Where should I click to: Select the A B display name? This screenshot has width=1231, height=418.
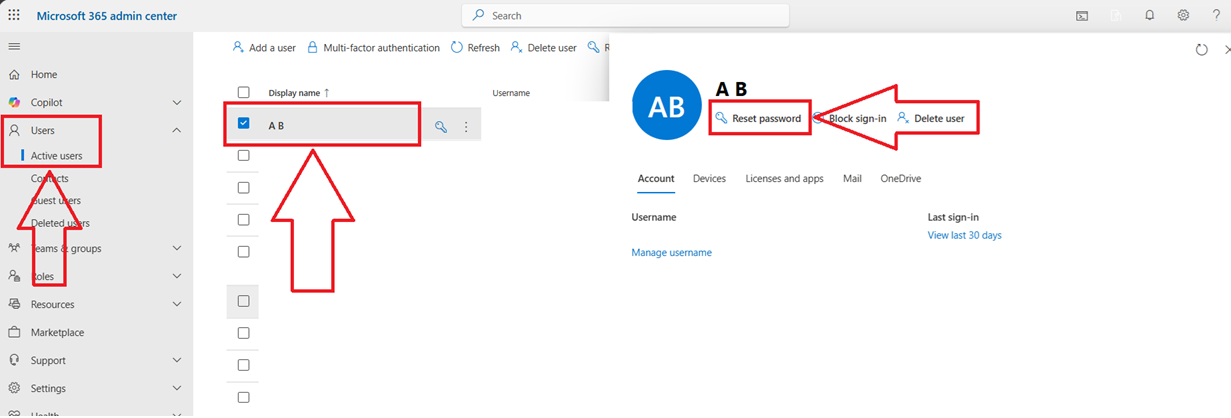(x=276, y=126)
